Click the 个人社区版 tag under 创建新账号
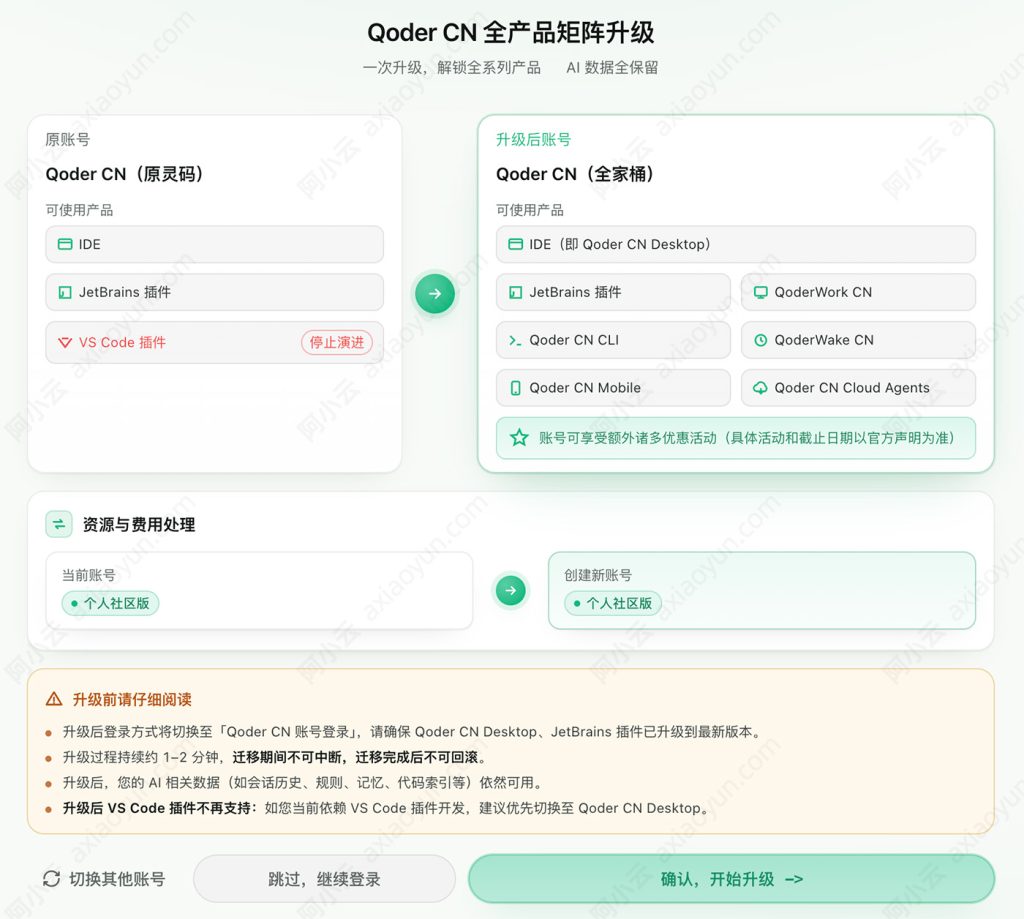 coord(613,604)
